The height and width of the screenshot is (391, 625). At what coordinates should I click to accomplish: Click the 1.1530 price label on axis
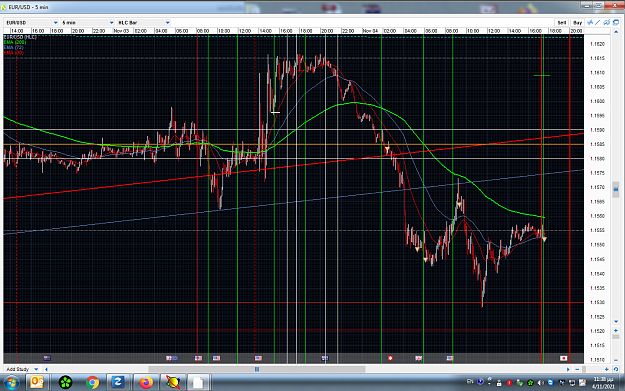597,302
